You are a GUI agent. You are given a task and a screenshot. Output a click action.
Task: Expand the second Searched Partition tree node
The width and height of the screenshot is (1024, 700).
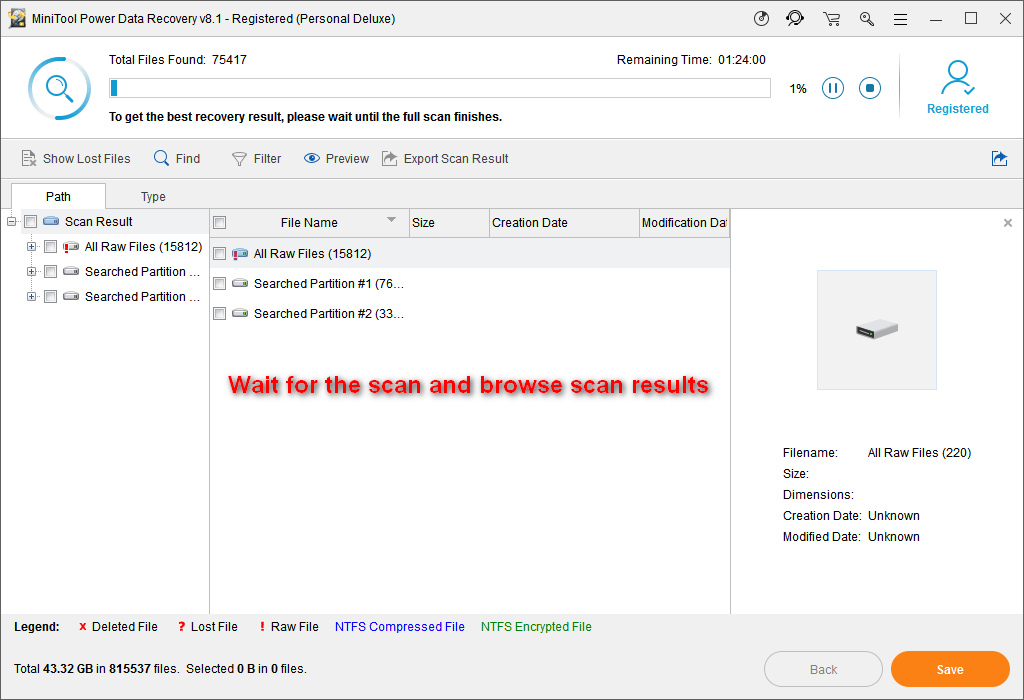pyautogui.click(x=31, y=296)
